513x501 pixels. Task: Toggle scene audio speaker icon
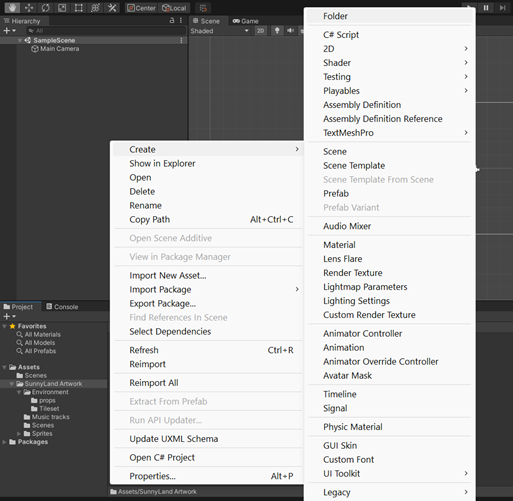coord(291,31)
